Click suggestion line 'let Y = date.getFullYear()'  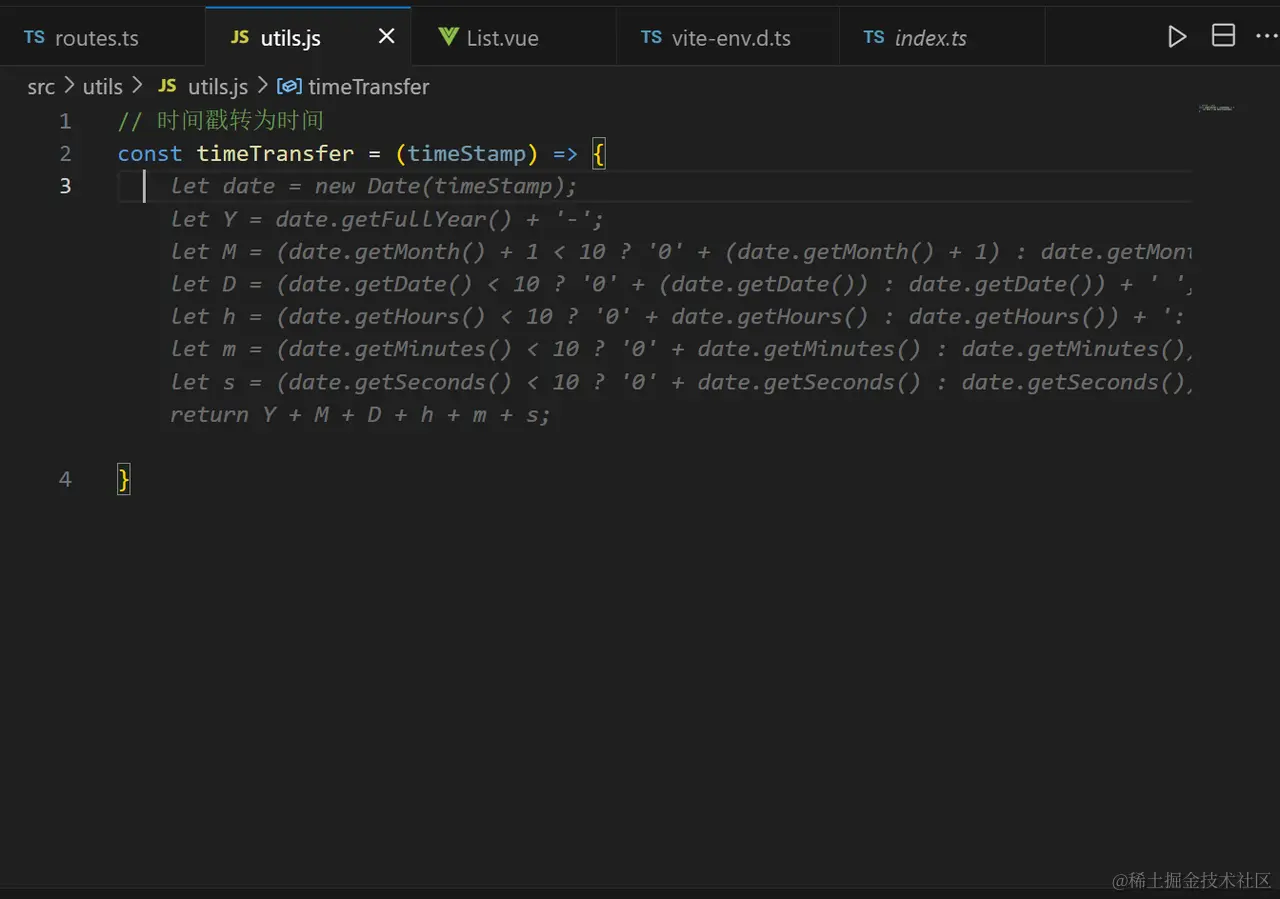click(x=387, y=219)
